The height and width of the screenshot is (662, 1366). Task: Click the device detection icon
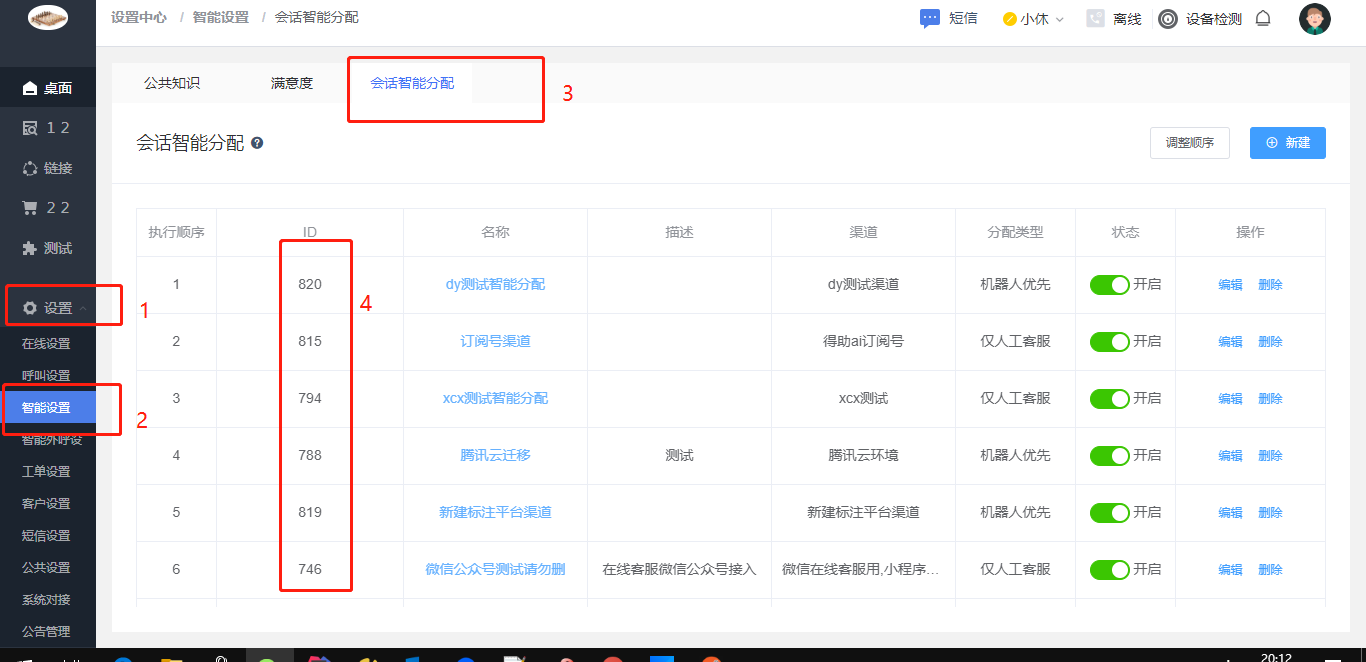coord(1167,19)
